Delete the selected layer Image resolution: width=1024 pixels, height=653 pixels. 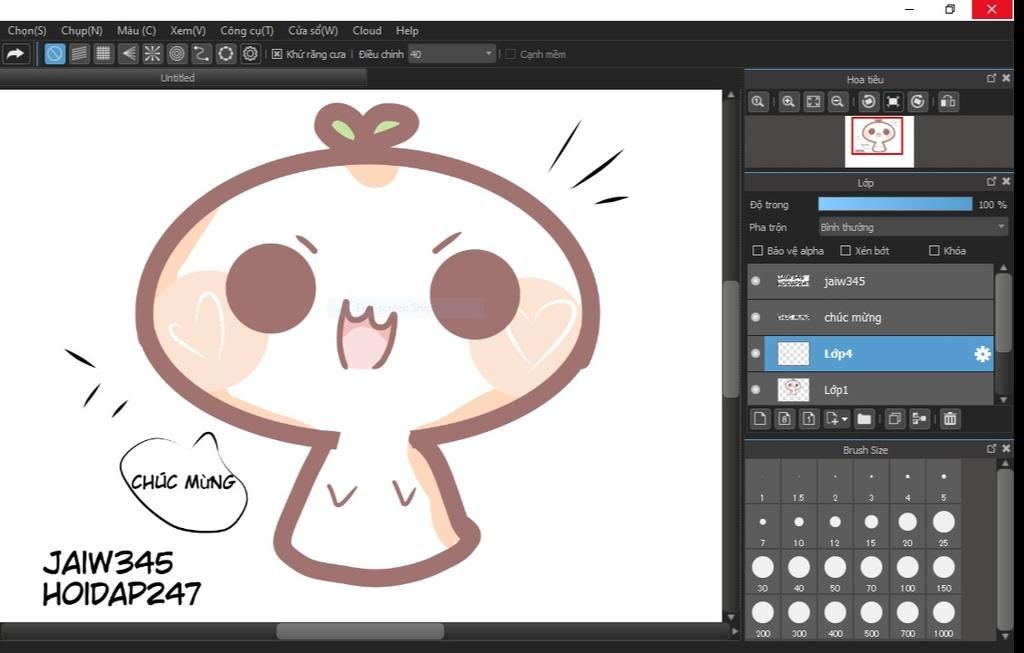950,419
